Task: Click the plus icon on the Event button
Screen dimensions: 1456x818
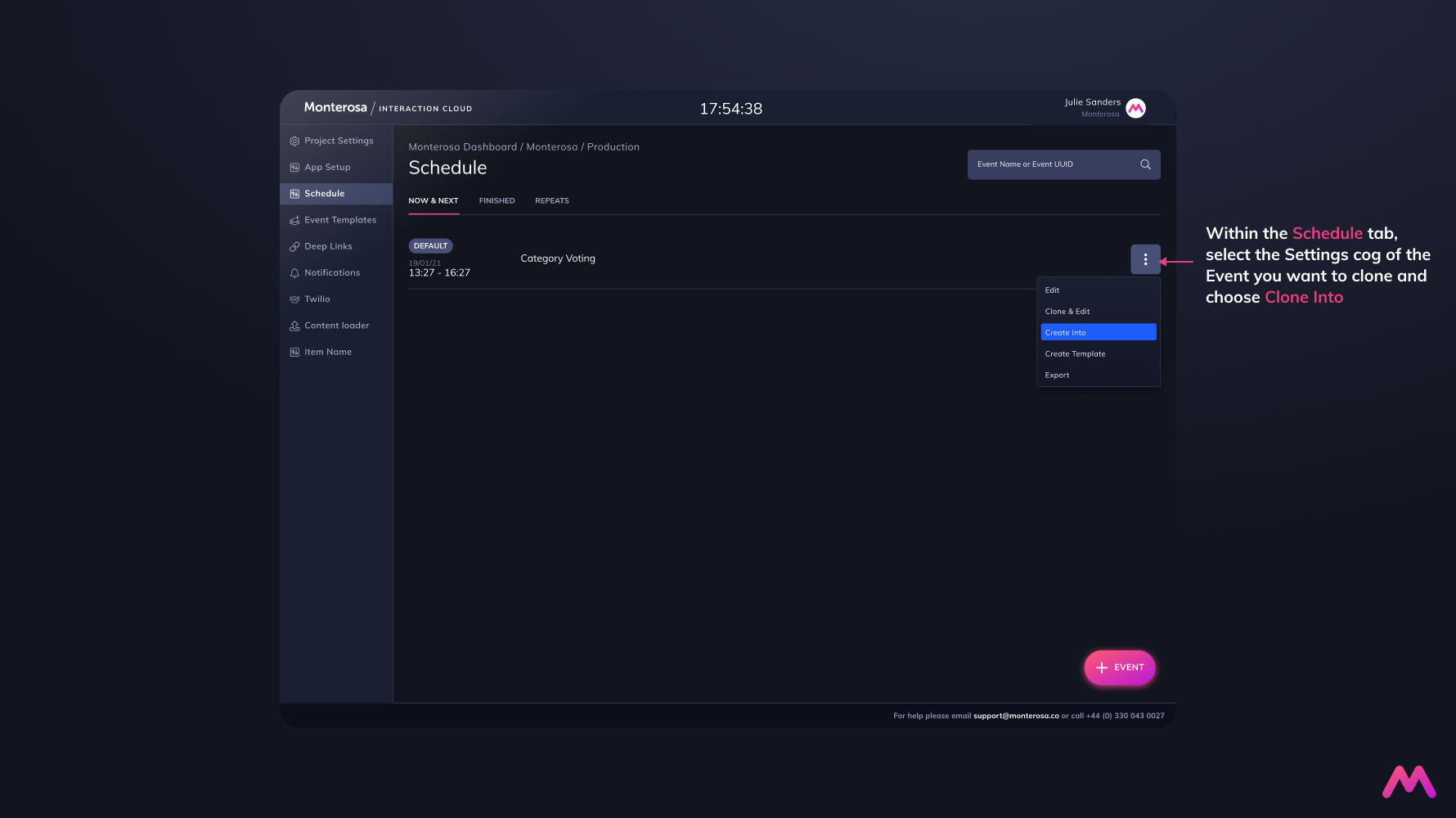Action: pos(1102,667)
